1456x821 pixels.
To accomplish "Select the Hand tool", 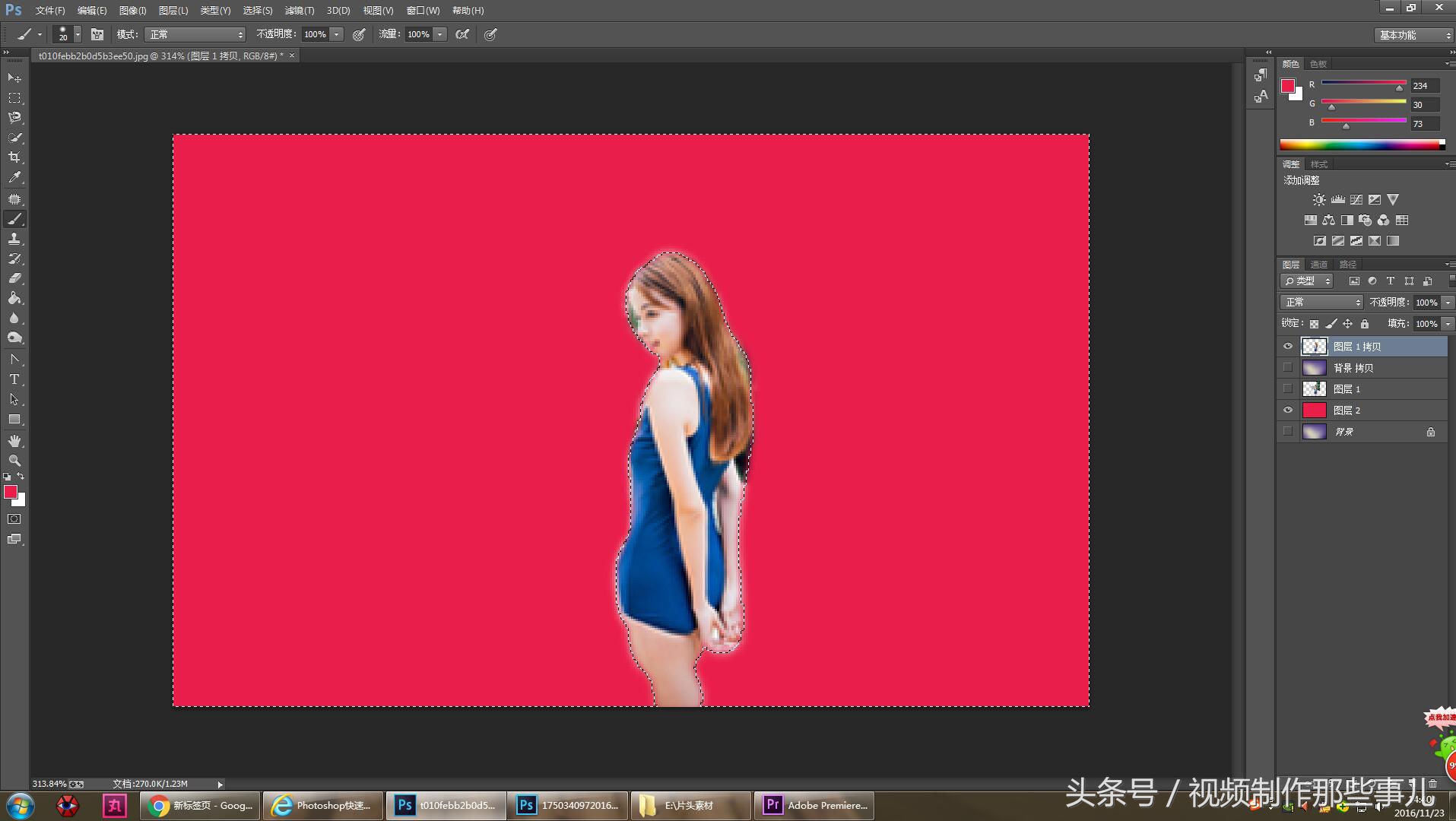I will (14, 441).
